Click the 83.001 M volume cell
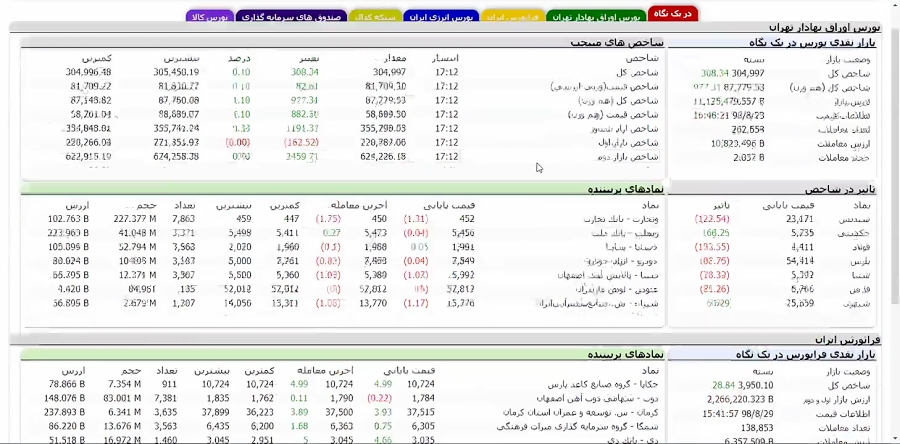Image resolution: width=900 pixels, height=444 pixels. tap(122, 398)
